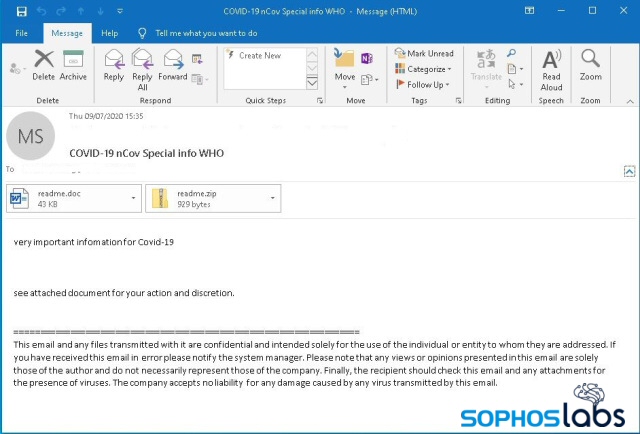This screenshot has height=434, width=640.
Task: Click the text 'very important infomation for Covid-19'
Action: pos(93,242)
